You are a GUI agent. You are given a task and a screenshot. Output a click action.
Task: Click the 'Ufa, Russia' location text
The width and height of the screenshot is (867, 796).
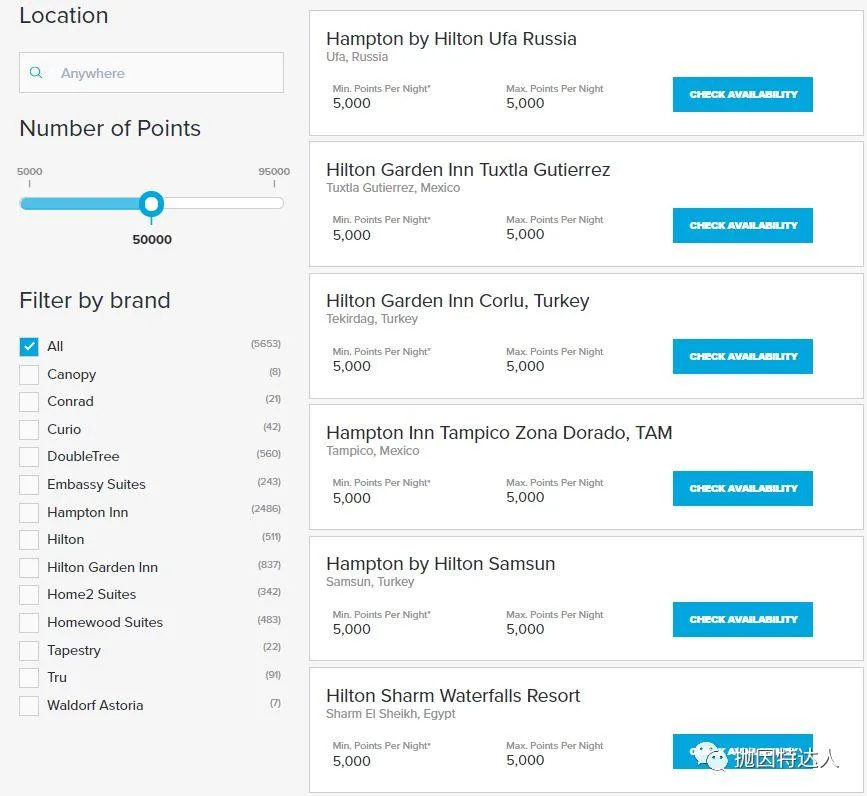(357, 57)
